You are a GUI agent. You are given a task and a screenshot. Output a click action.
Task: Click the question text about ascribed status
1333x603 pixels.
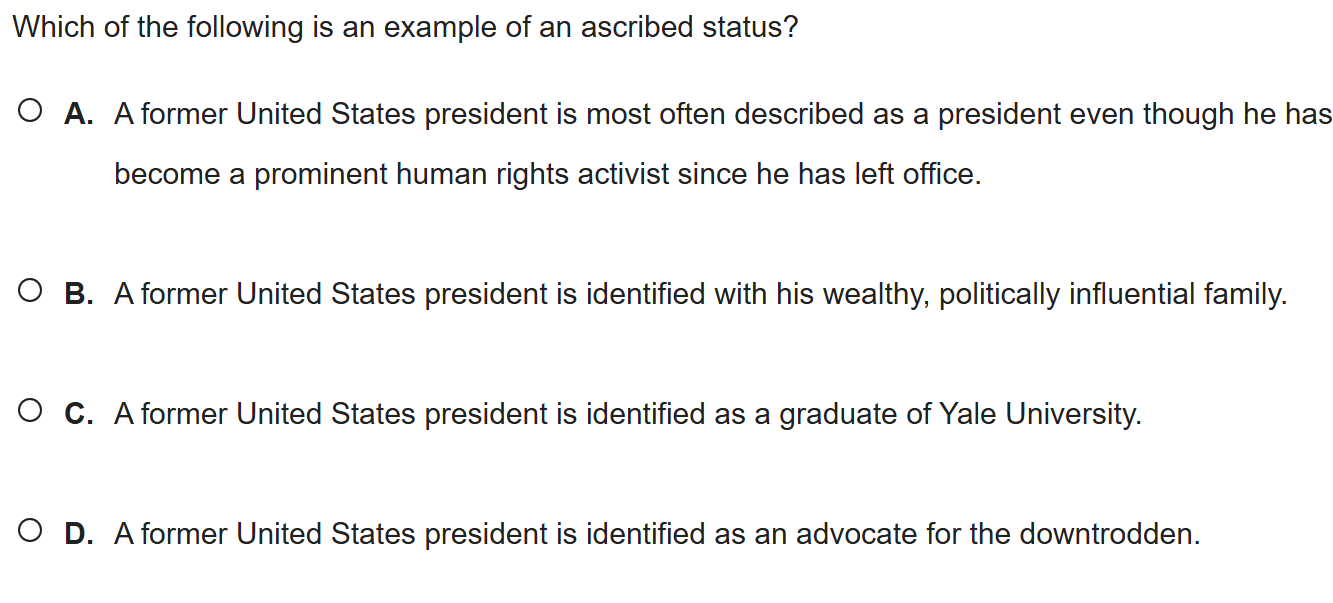(405, 27)
